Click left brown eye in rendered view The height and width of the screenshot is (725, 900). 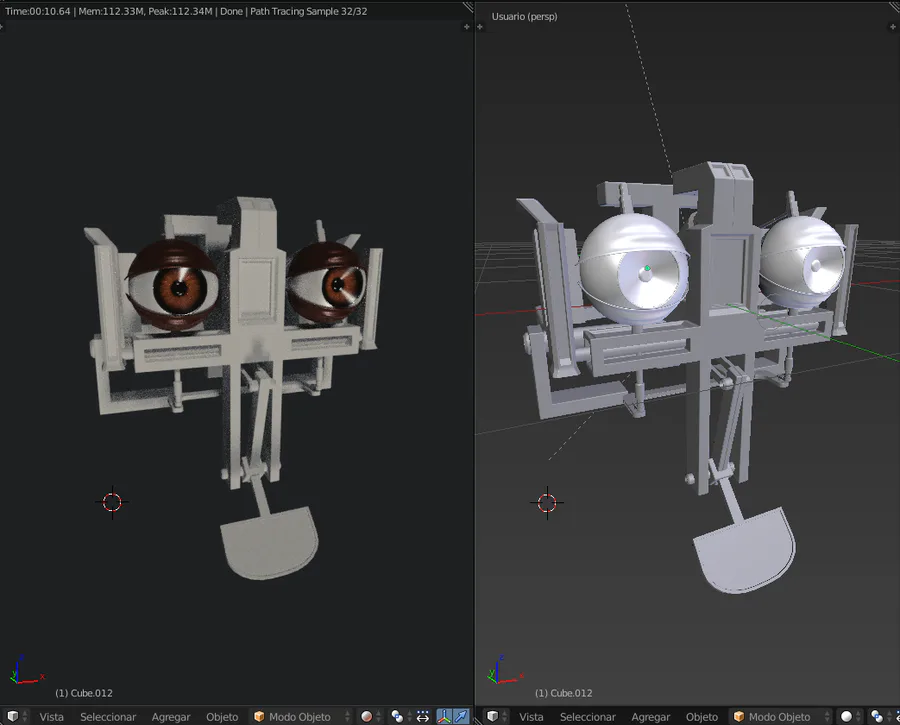(x=173, y=285)
